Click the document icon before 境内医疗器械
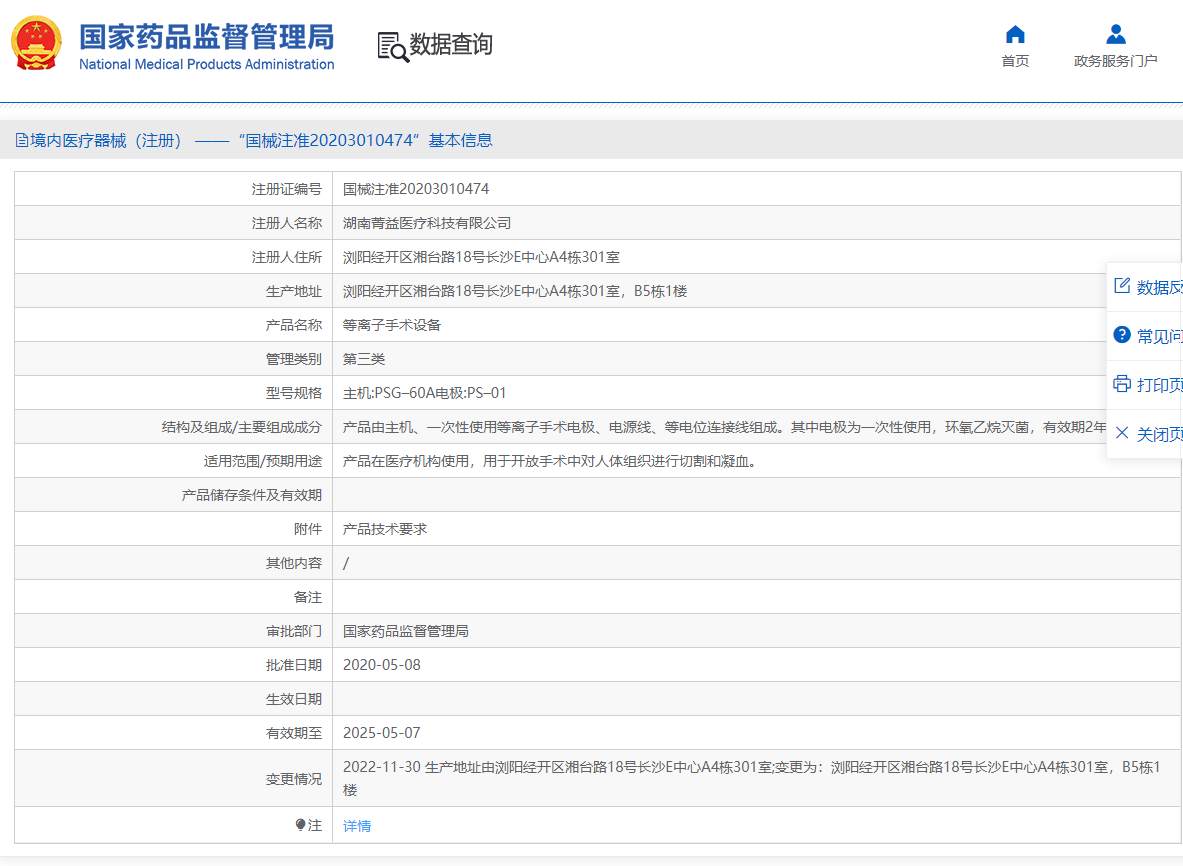This screenshot has height=866, width=1183. (22, 140)
